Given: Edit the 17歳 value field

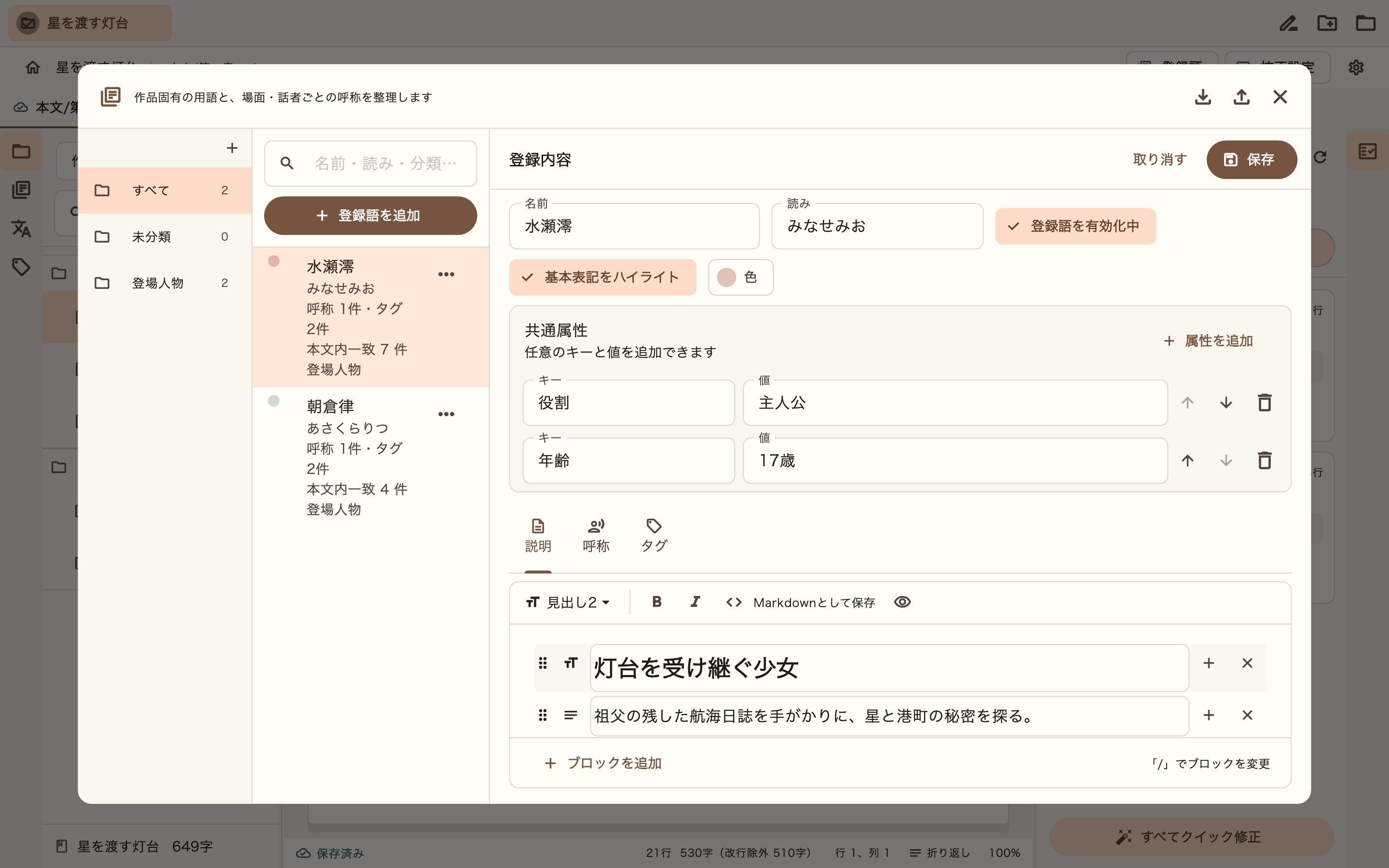Looking at the screenshot, I should [x=955, y=461].
